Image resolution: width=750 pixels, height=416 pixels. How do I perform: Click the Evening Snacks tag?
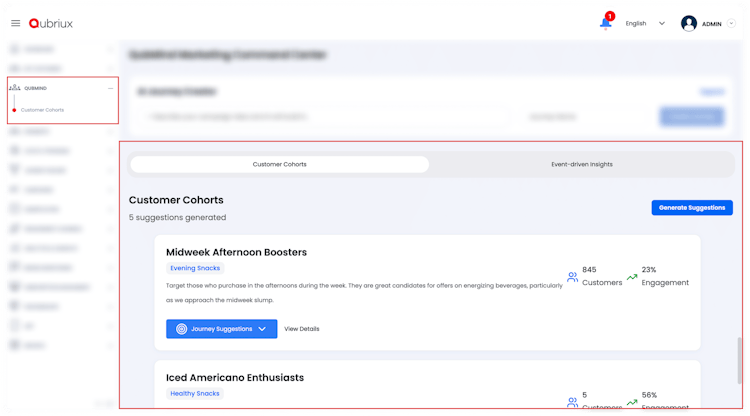(x=194, y=268)
